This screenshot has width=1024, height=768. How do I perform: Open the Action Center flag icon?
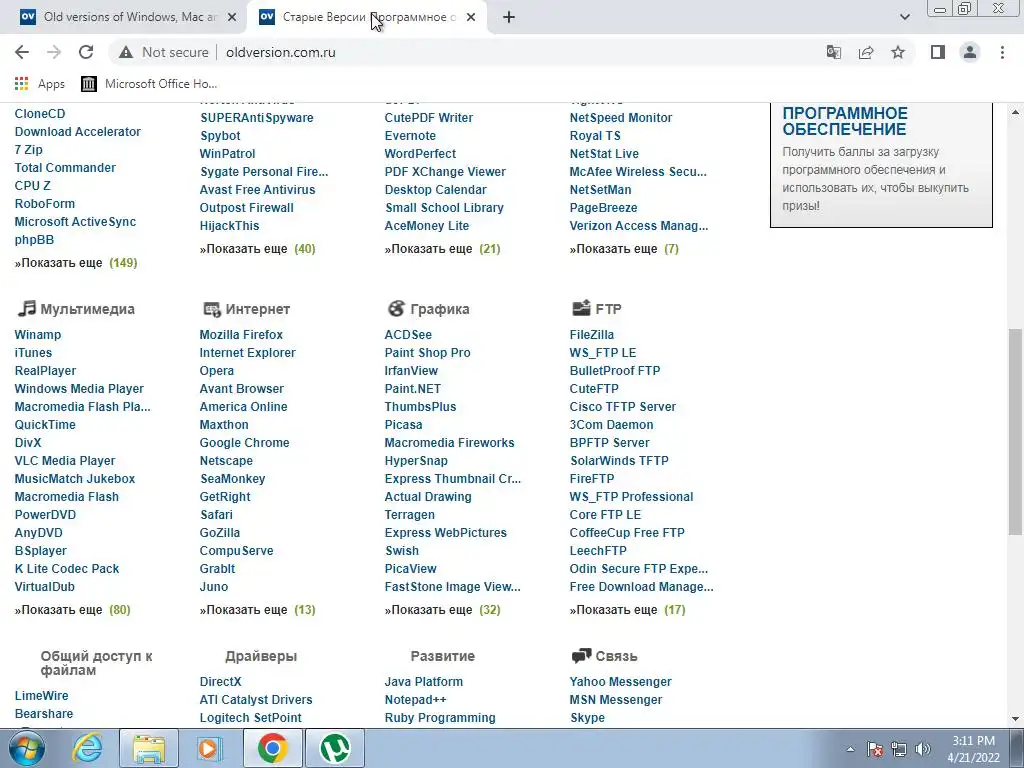(875, 749)
